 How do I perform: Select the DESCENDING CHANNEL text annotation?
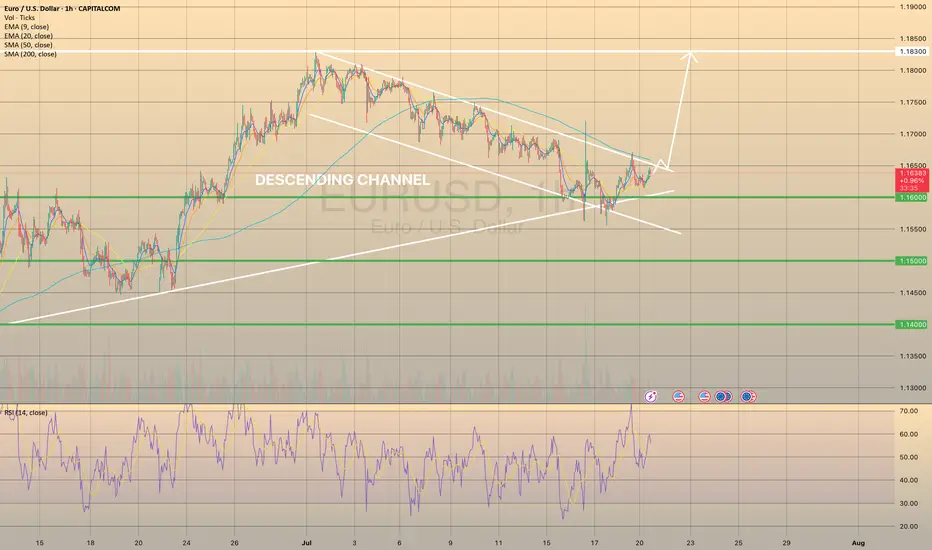tap(342, 180)
